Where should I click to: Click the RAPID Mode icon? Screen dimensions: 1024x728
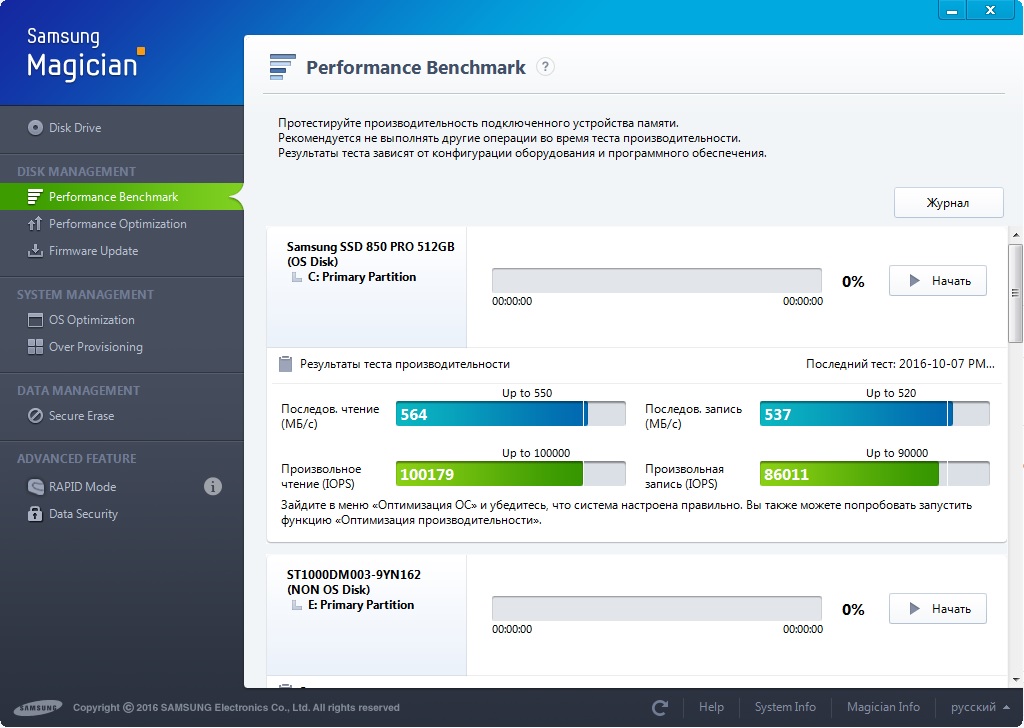pyautogui.click(x=35, y=486)
